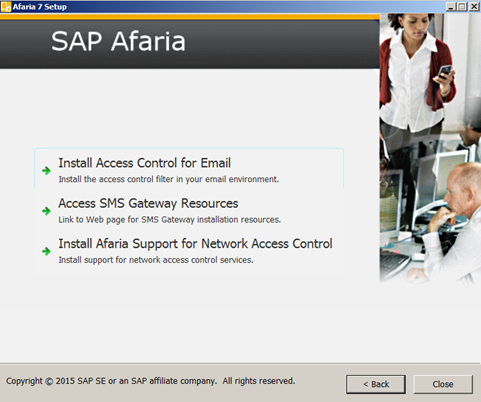The image size is (481, 402).
Task: Click the 'Install support for network access control services' text
Action: [x=156, y=260]
